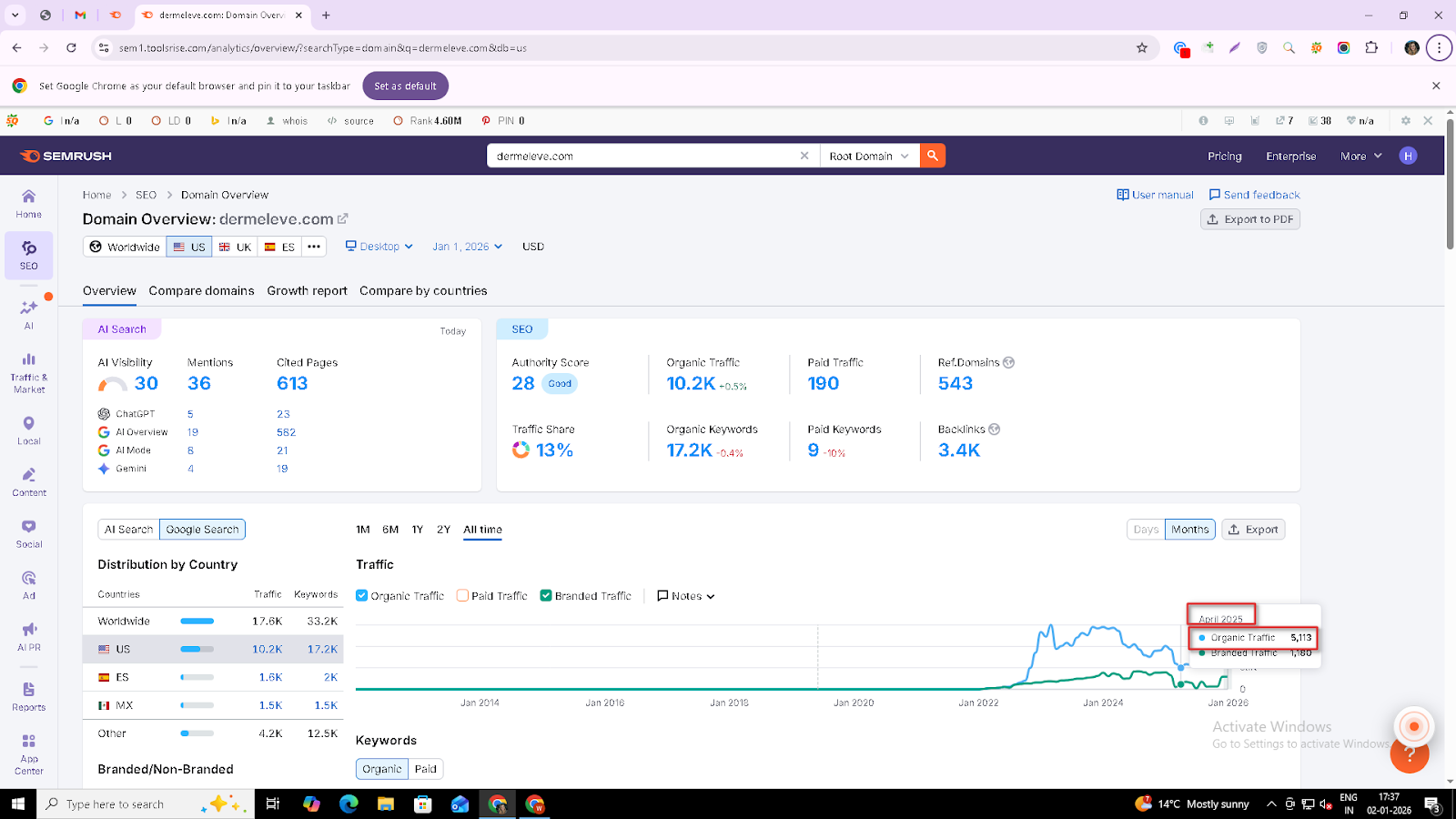Open the Compare by countries tab
The height and width of the screenshot is (819, 1456).
[423, 291]
